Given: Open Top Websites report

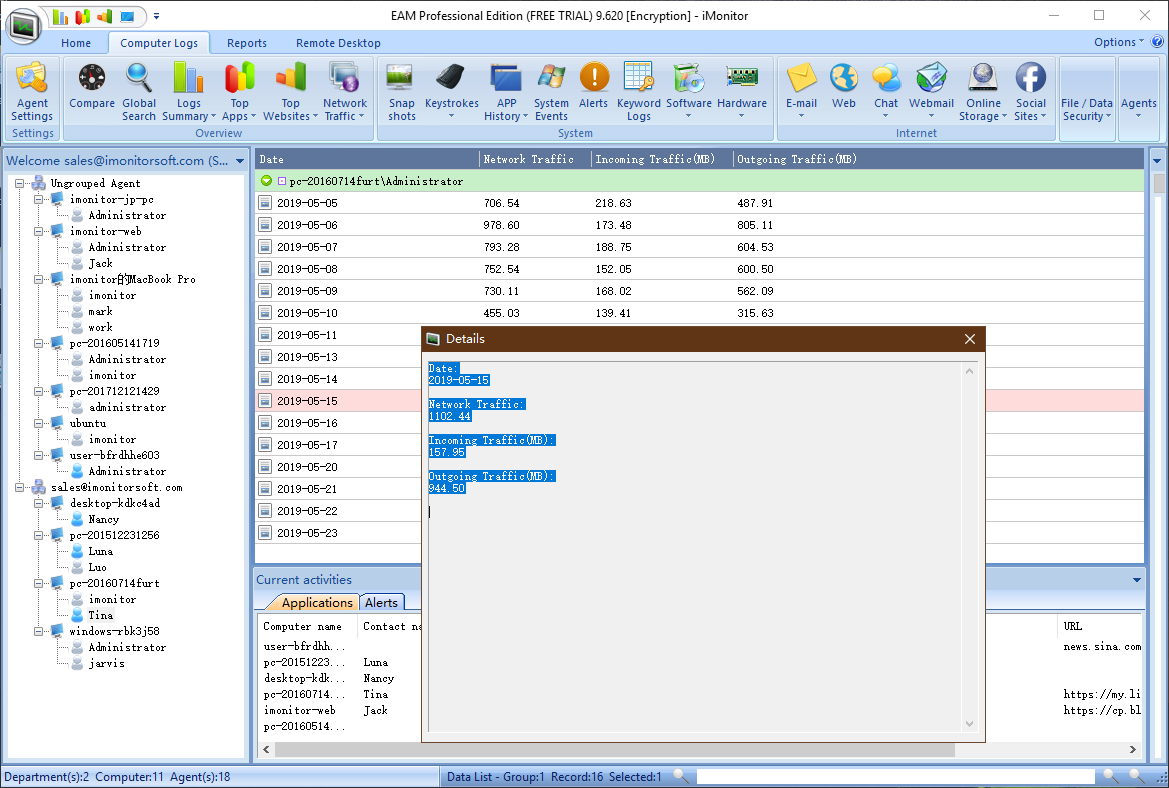Looking at the screenshot, I should pos(290,92).
